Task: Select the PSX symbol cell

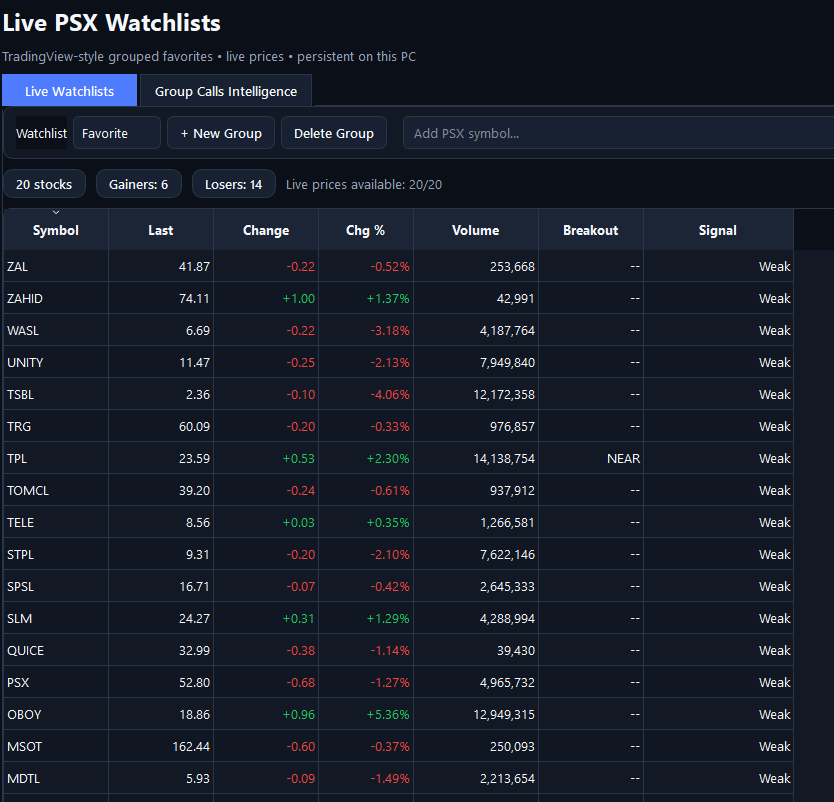Action: pos(56,682)
